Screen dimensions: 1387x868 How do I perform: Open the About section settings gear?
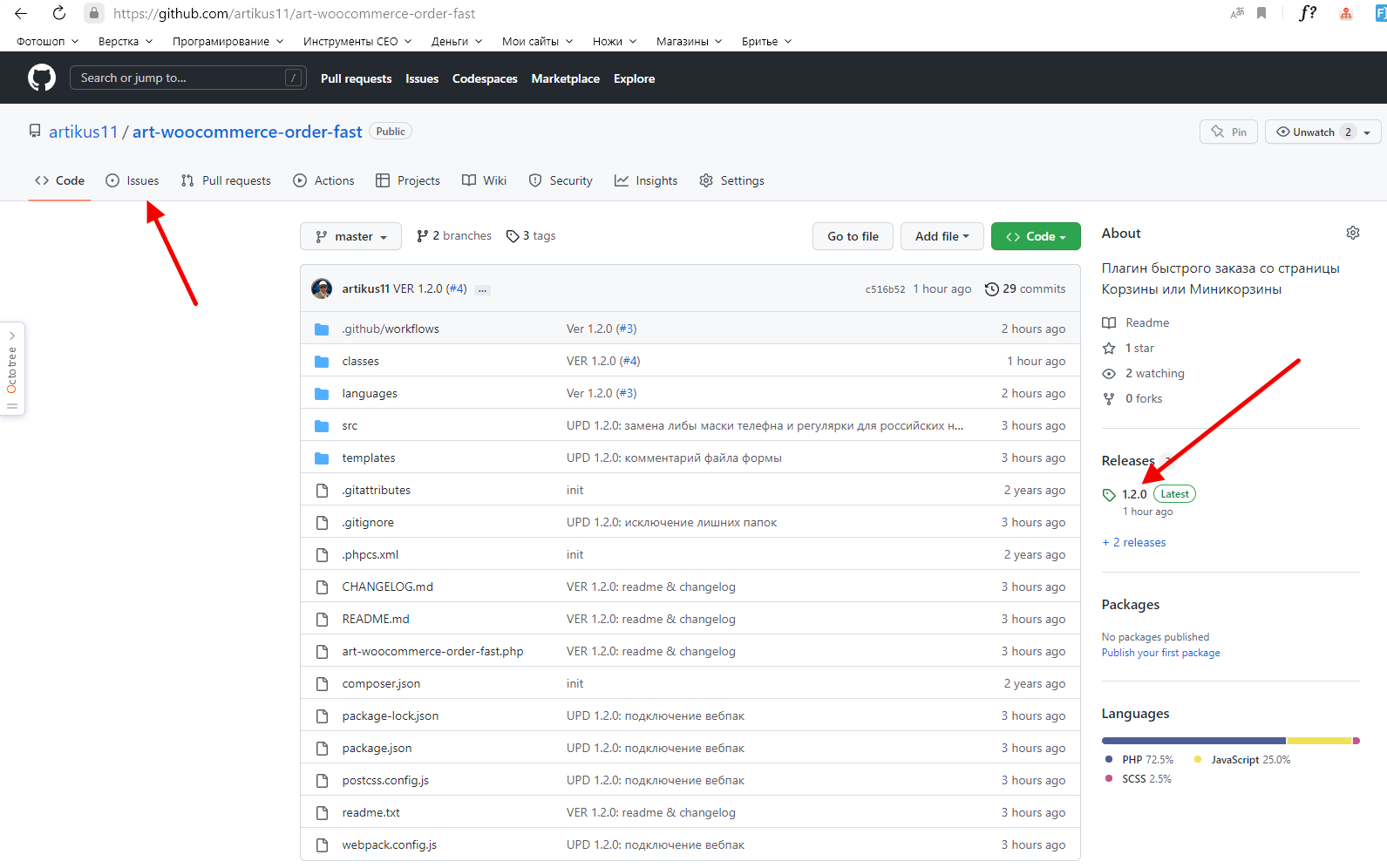pos(1353,233)
